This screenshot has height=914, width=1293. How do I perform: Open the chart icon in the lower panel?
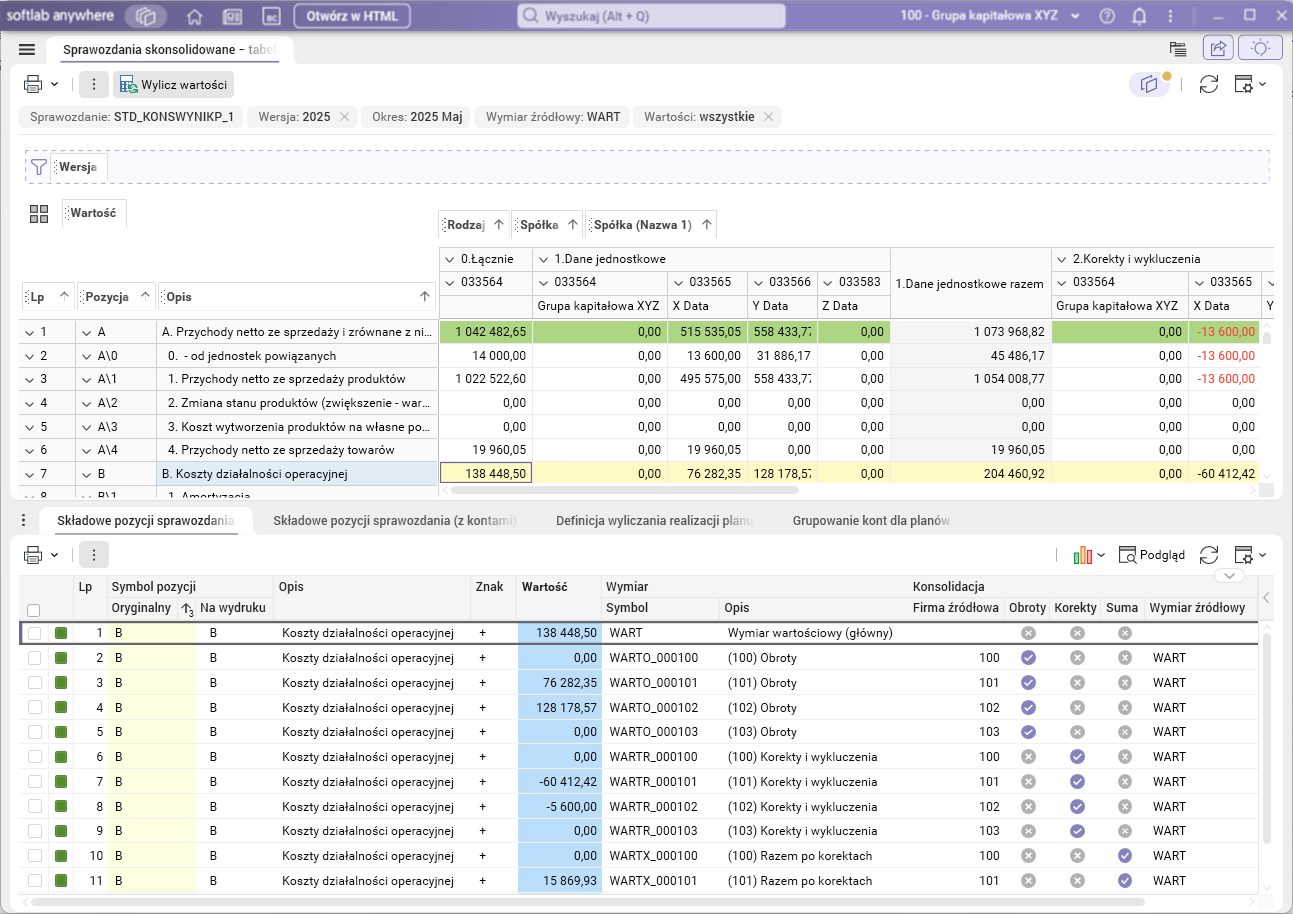point(1082,554)
